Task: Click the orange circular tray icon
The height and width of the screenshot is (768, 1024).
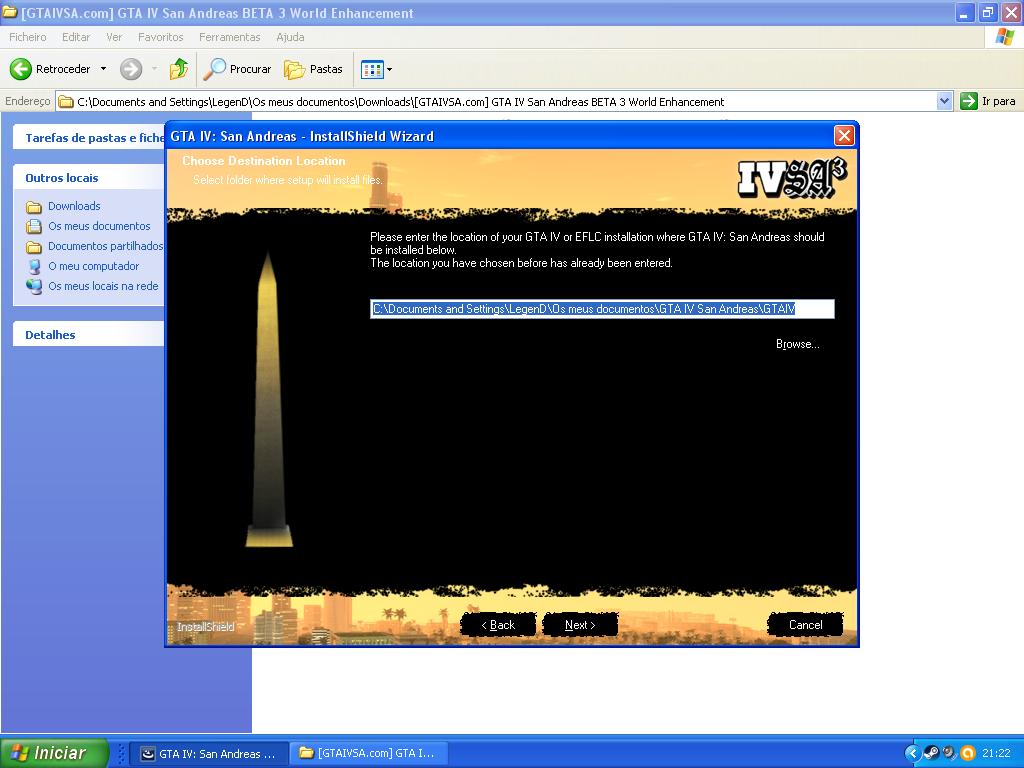Action: (x=968, y=753)
